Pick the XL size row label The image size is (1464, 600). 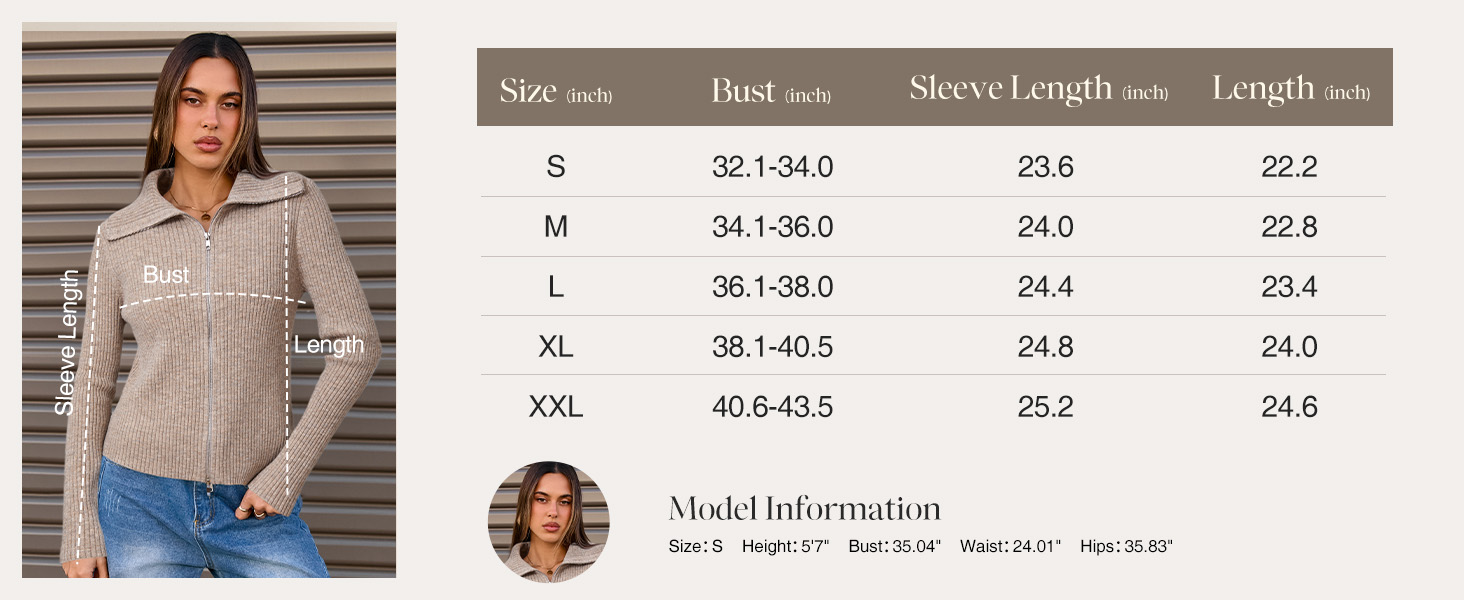(x=556, y=347)
